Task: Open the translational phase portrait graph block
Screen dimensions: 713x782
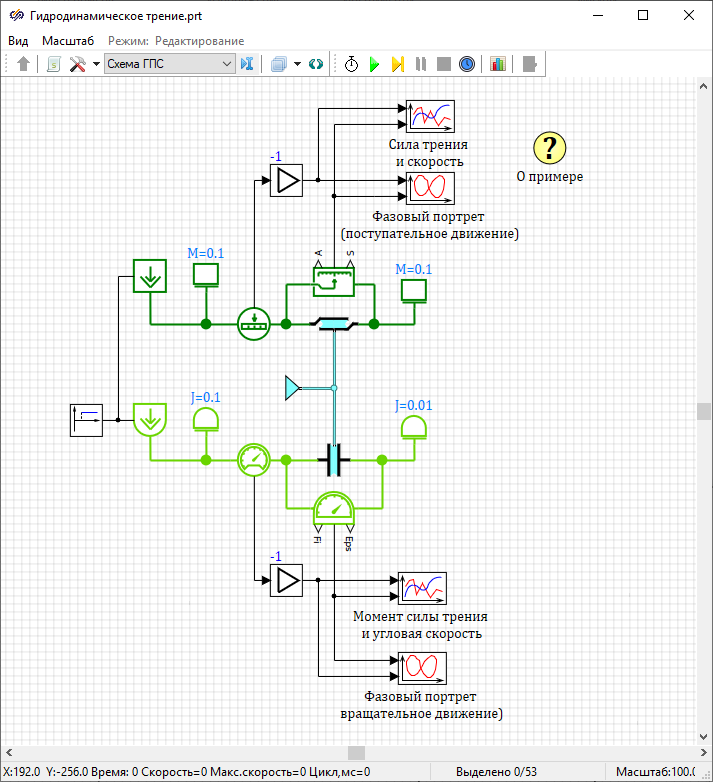Action: (x=430, y=187)
